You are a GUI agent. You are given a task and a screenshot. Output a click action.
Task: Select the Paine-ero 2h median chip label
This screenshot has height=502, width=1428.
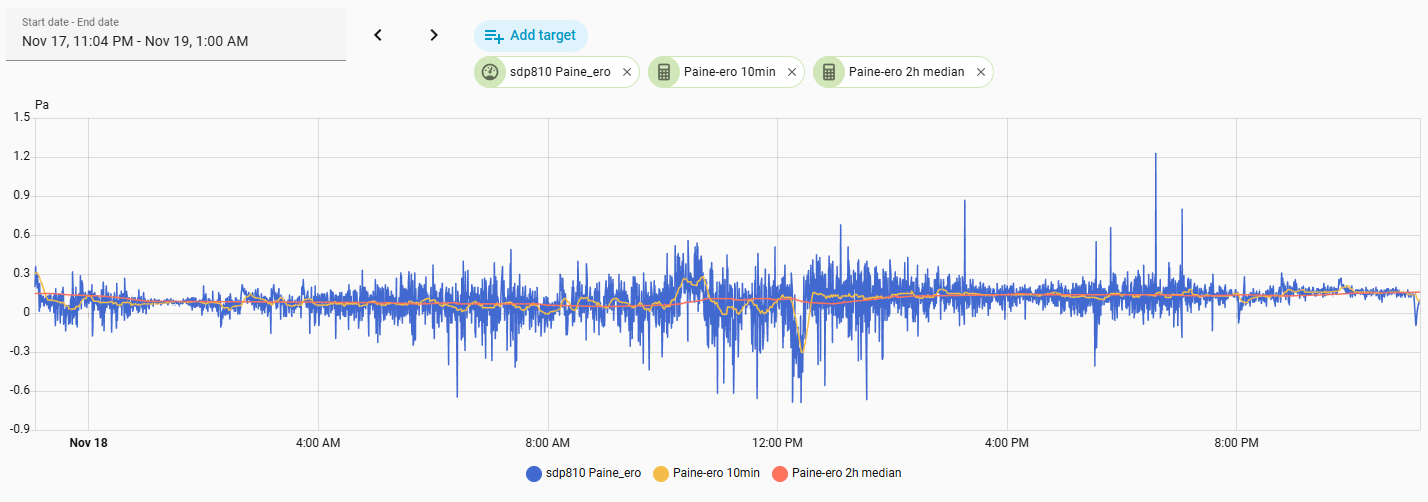click(906, 72)
